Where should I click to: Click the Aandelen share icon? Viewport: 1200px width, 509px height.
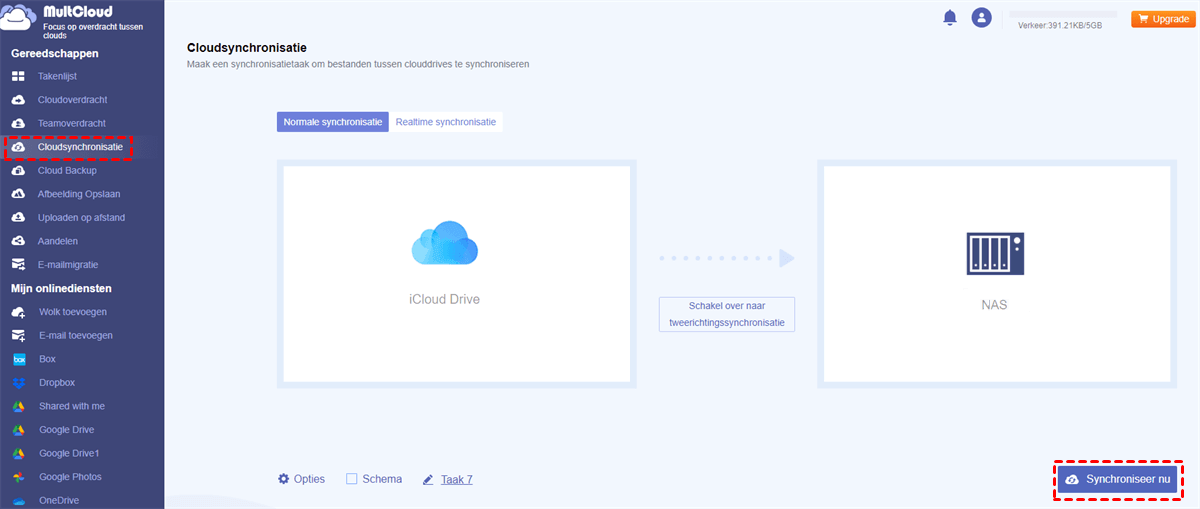click(x=18, y=241)
